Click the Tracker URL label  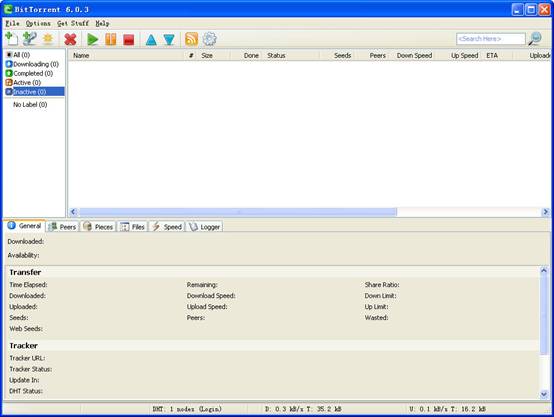(x=27, y=358)
